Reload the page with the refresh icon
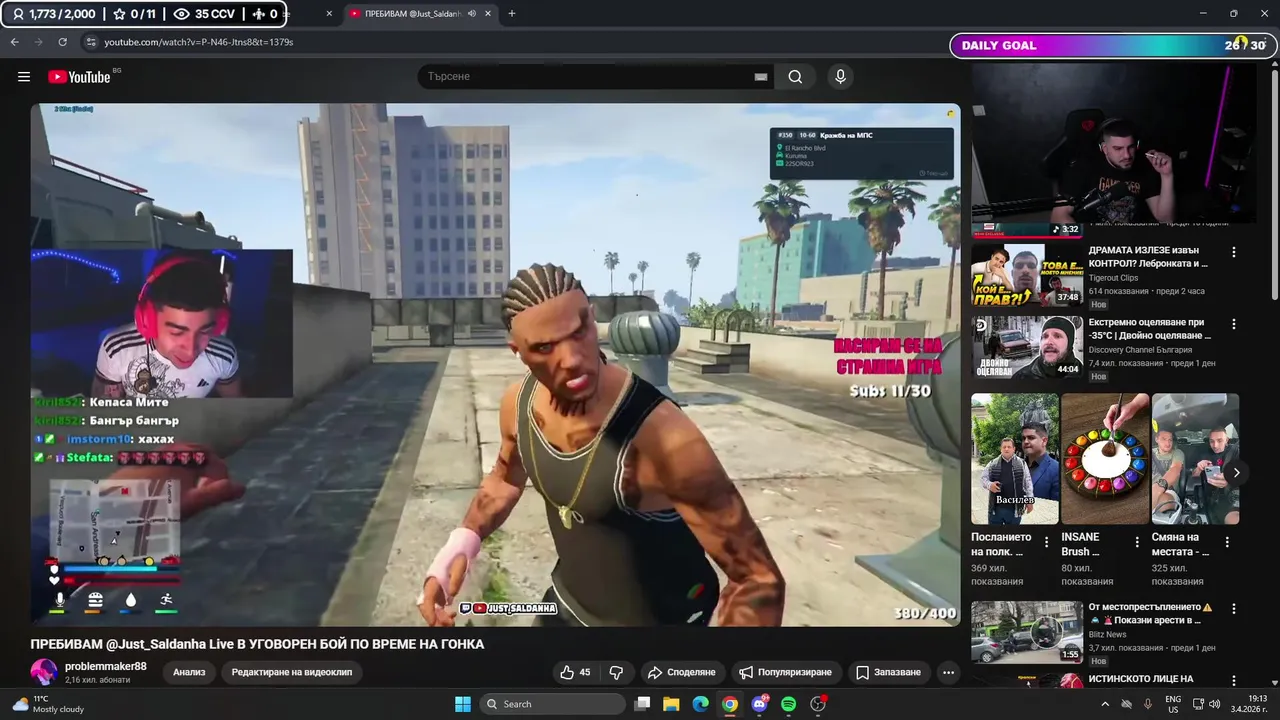 pyautogui.click(x=62, y=42)
